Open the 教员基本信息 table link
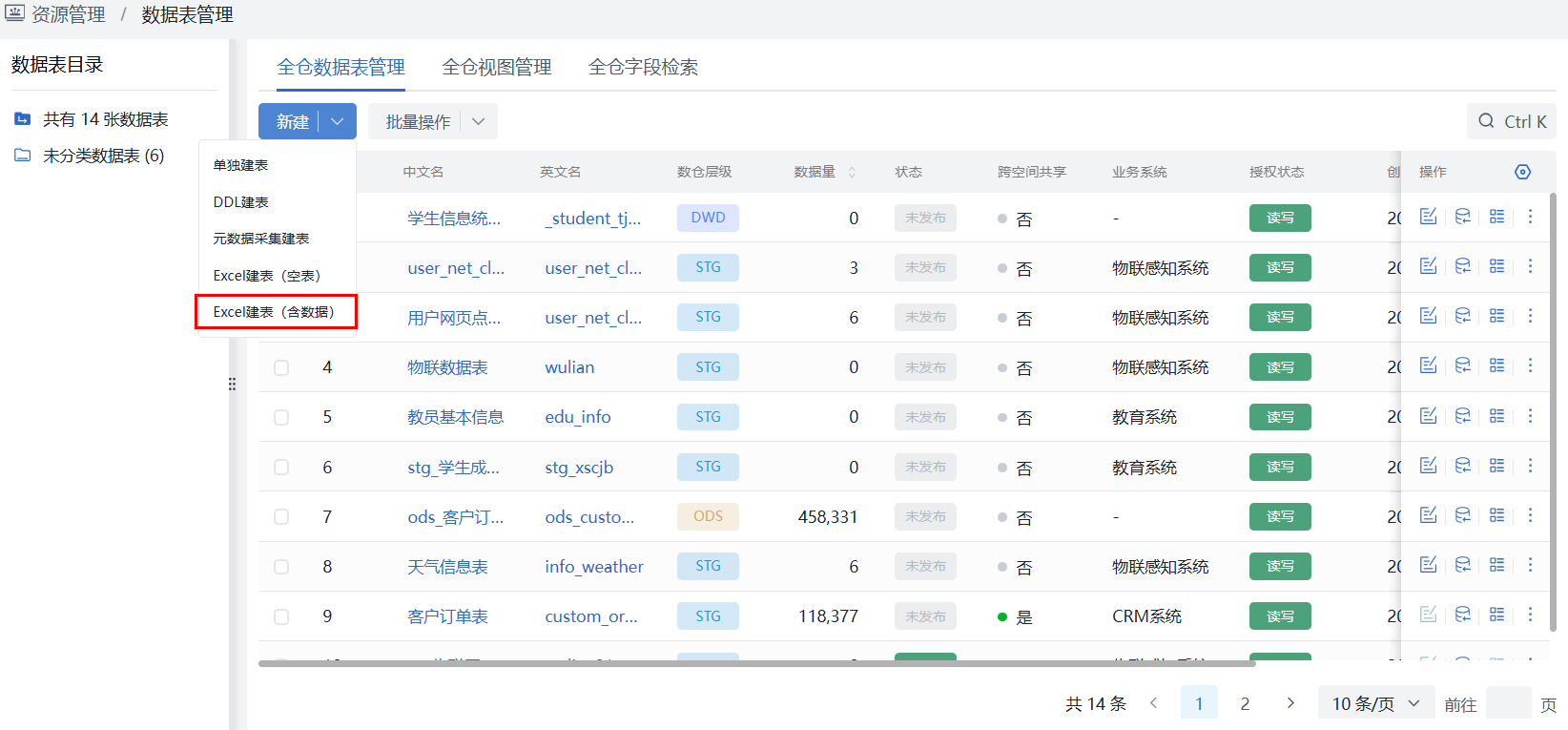1568x730 pixels. (x=455, y=417)
